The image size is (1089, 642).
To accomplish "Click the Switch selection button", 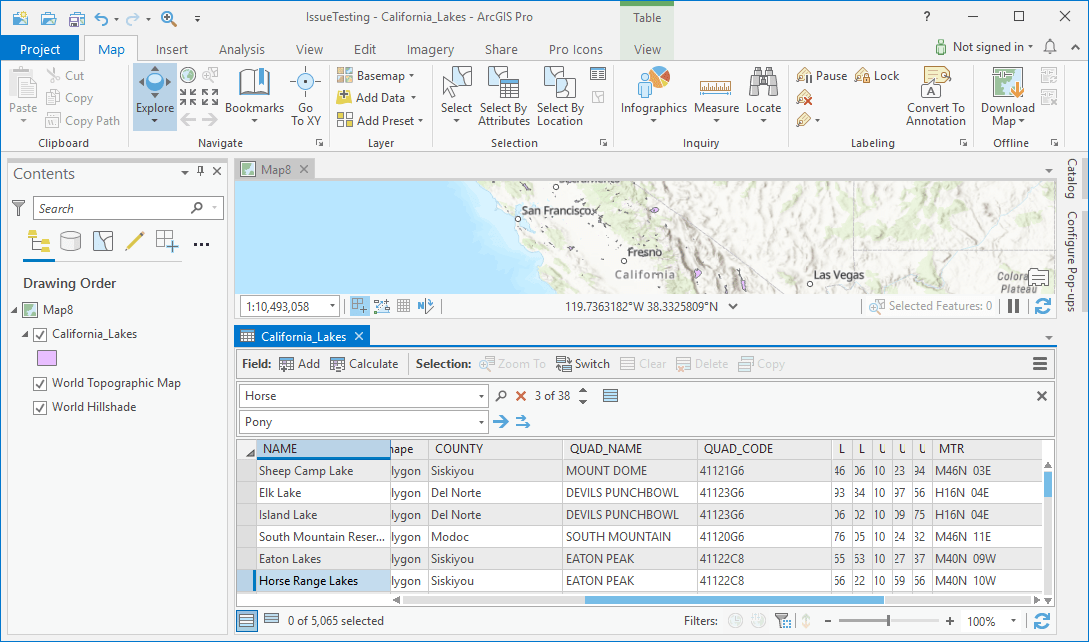I will click(582, 364).
